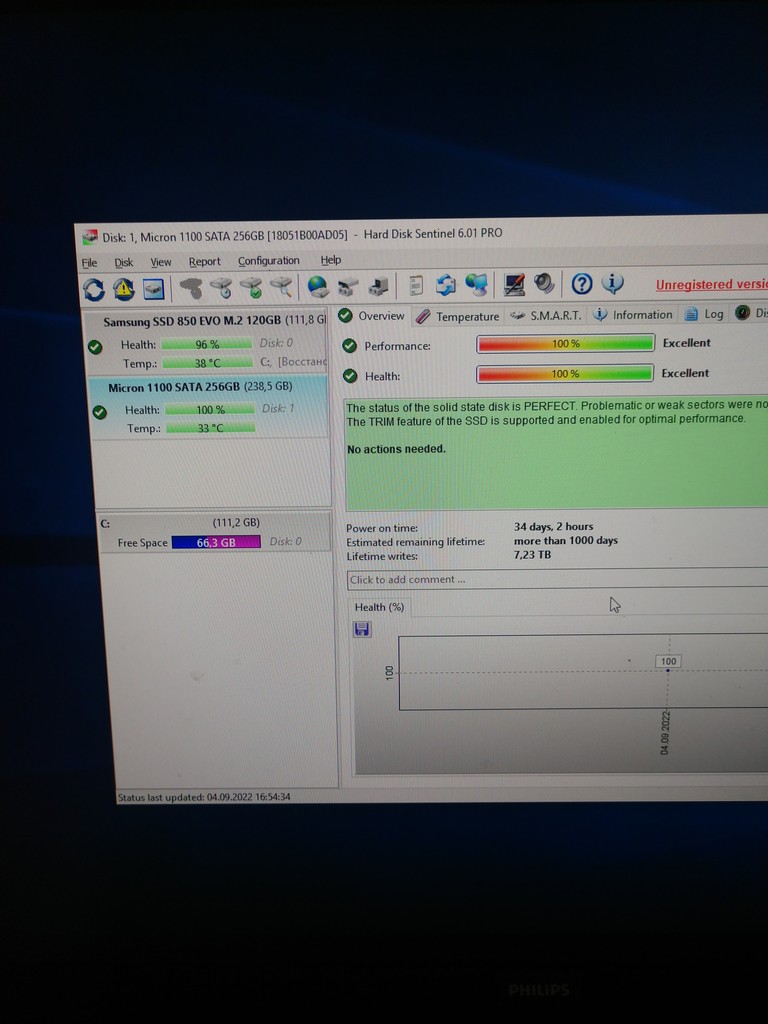This screenshot has height=1024, width=768.
Task: Open the yellow warning-triangle alerts toolbar icon
Action: [x=123, y=289]
